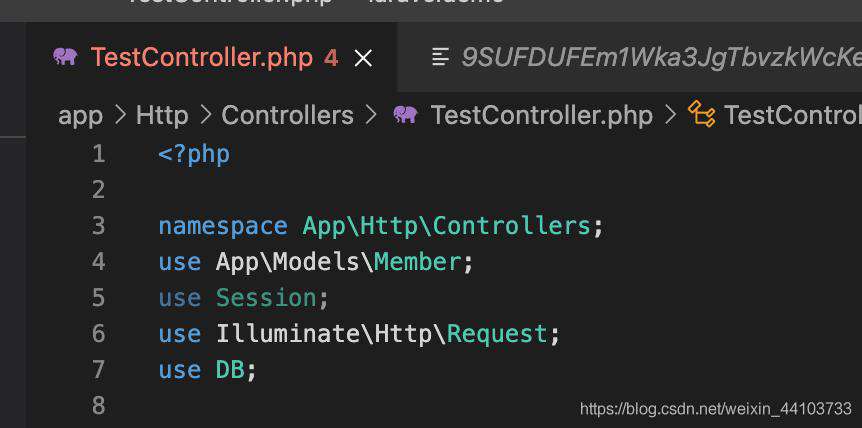Click the Session class name on line 5
This screenshot has width=862, height=428.
266,298
